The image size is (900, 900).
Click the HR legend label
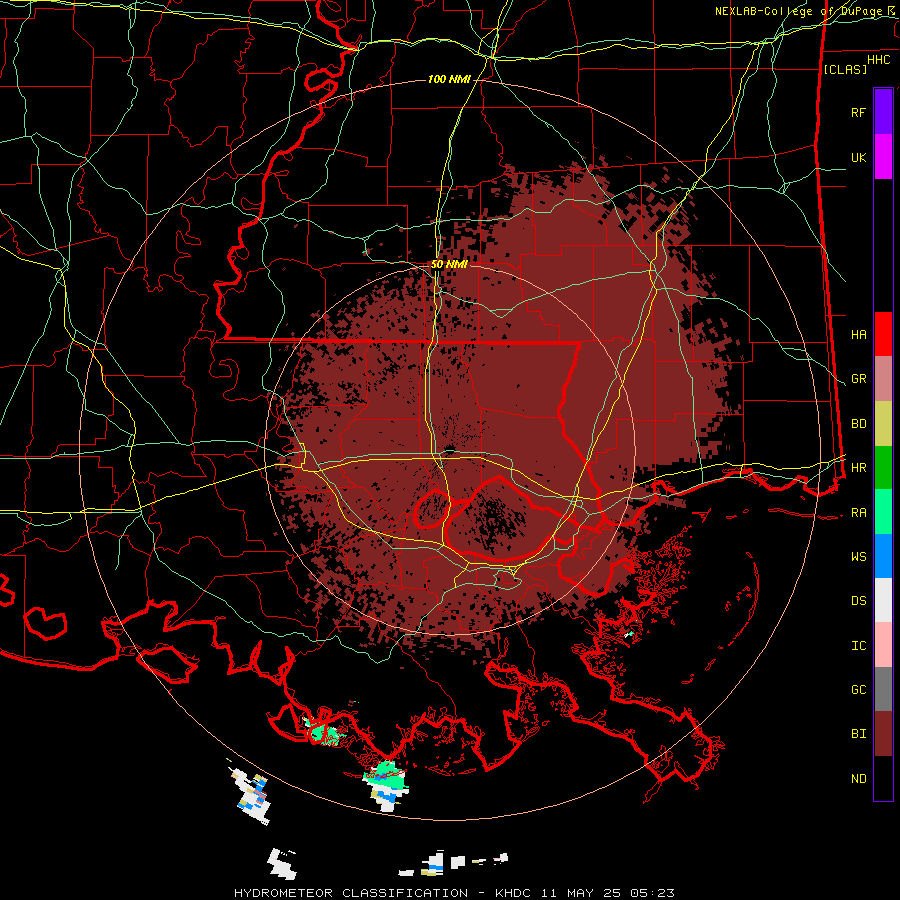tap(858, 468)
